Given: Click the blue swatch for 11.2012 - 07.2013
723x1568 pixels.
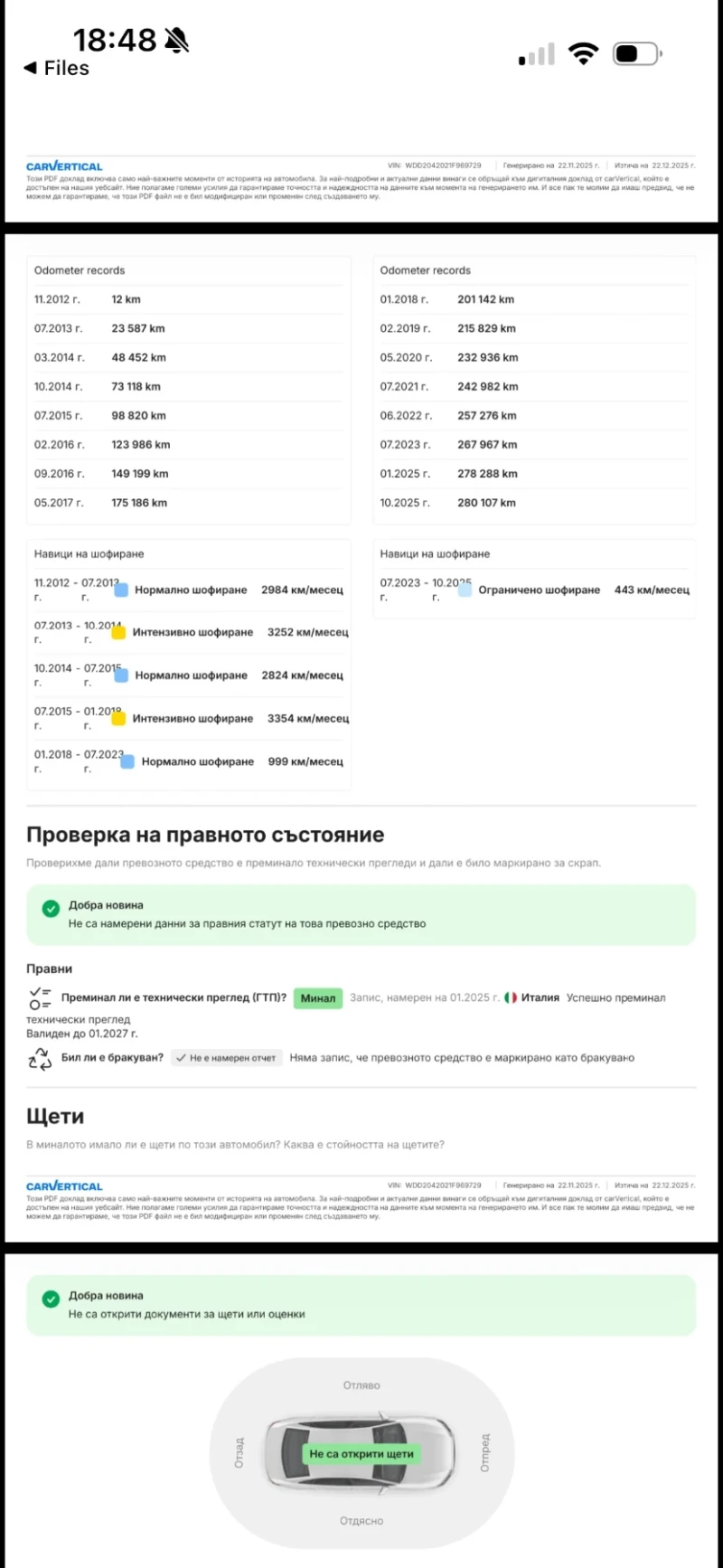Looking at the screenshot, I should (120, 590).
